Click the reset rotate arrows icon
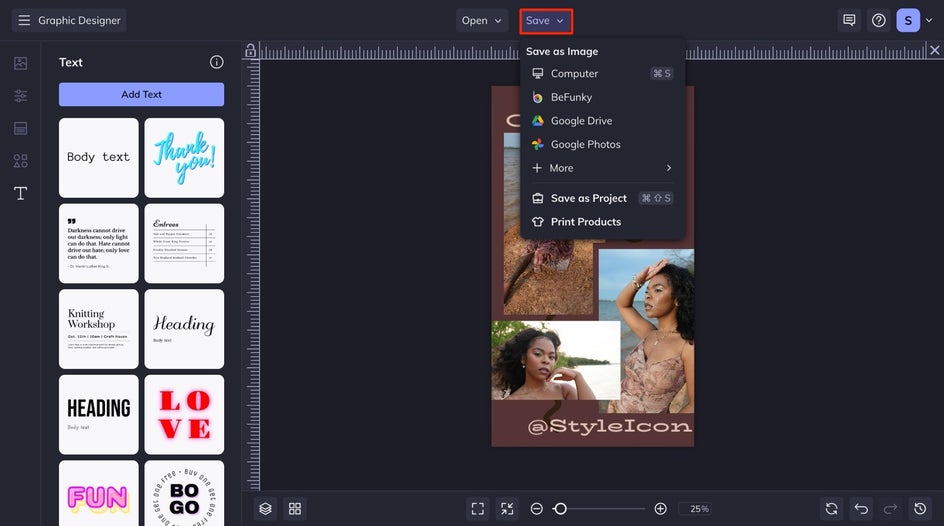Image resolution: width=944 pixels, height=526 pixels. 831,509
